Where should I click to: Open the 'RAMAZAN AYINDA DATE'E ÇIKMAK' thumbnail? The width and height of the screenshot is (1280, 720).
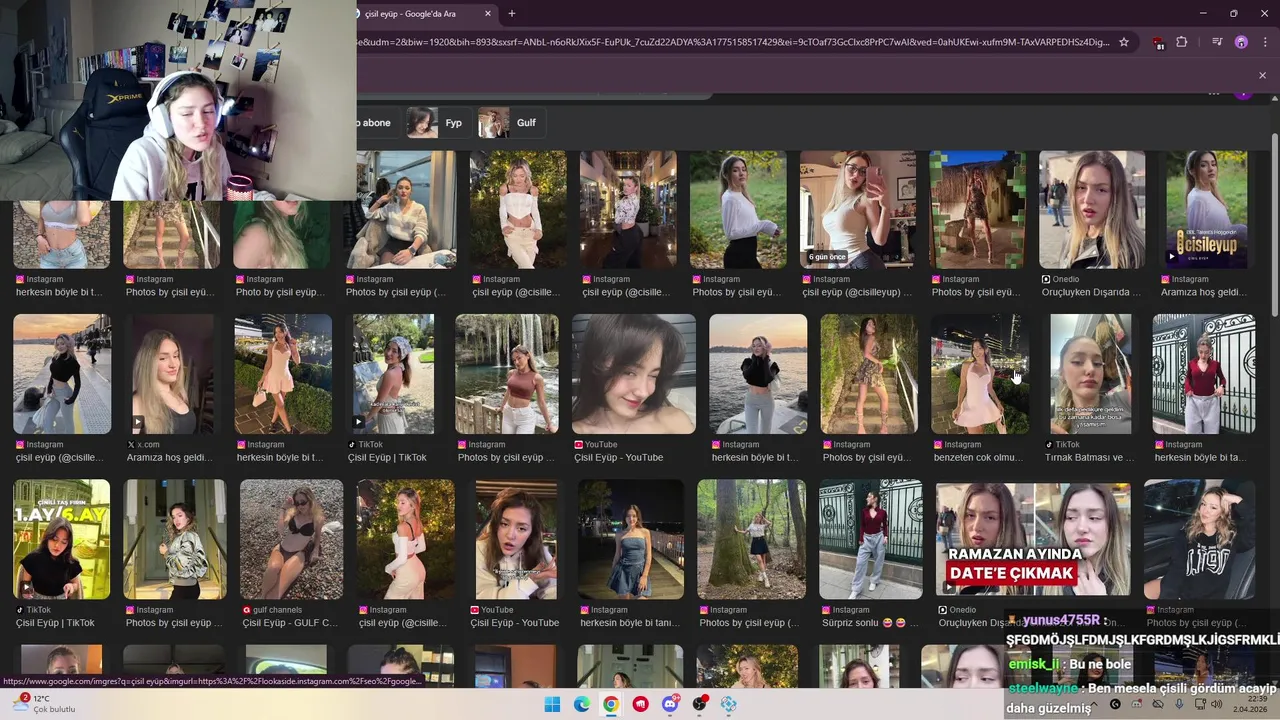pyautogui.click(x=1033, y=539)
